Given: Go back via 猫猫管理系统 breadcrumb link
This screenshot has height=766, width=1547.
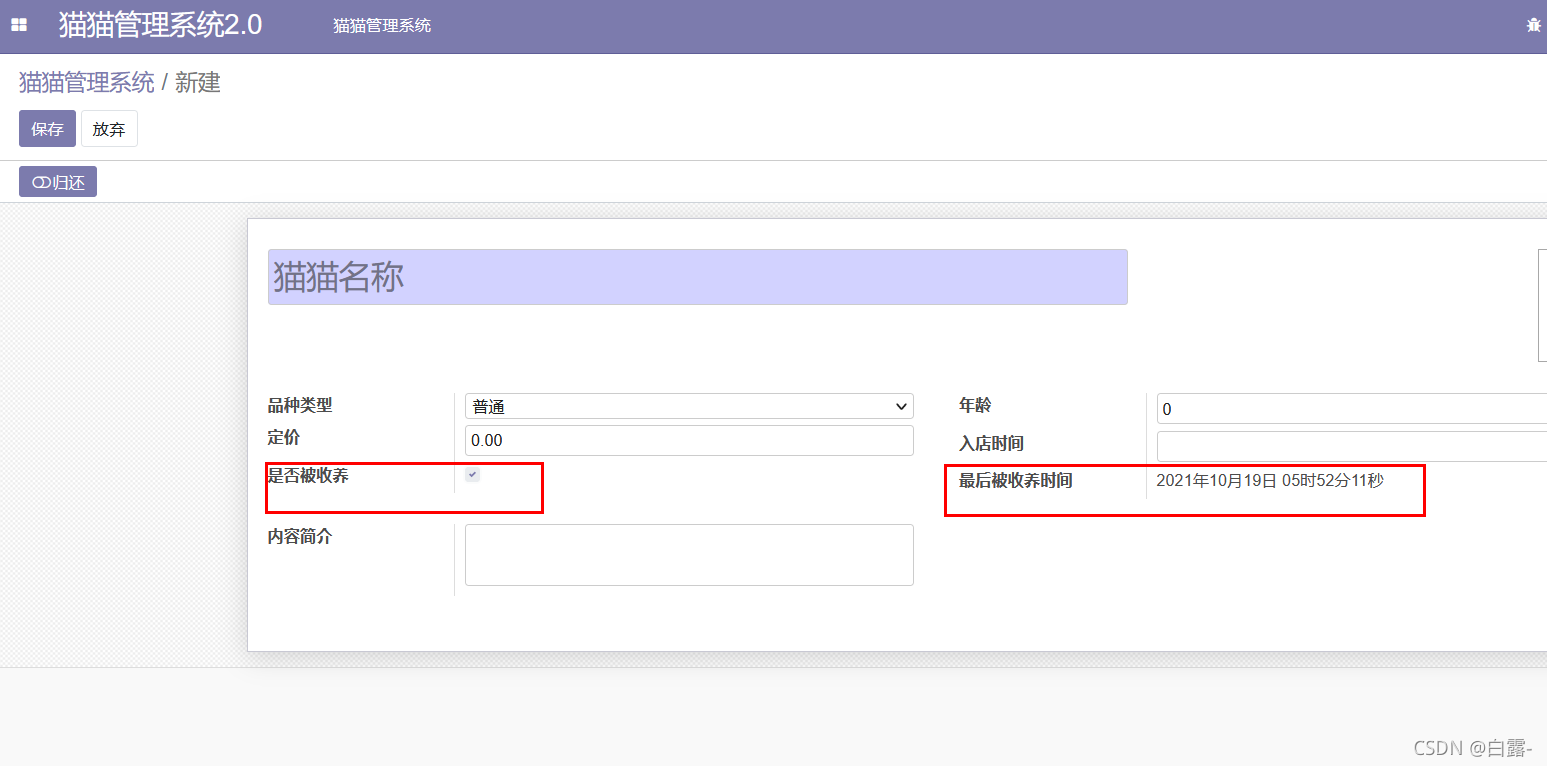Looking at the screenshot, I should pos(87,83).
